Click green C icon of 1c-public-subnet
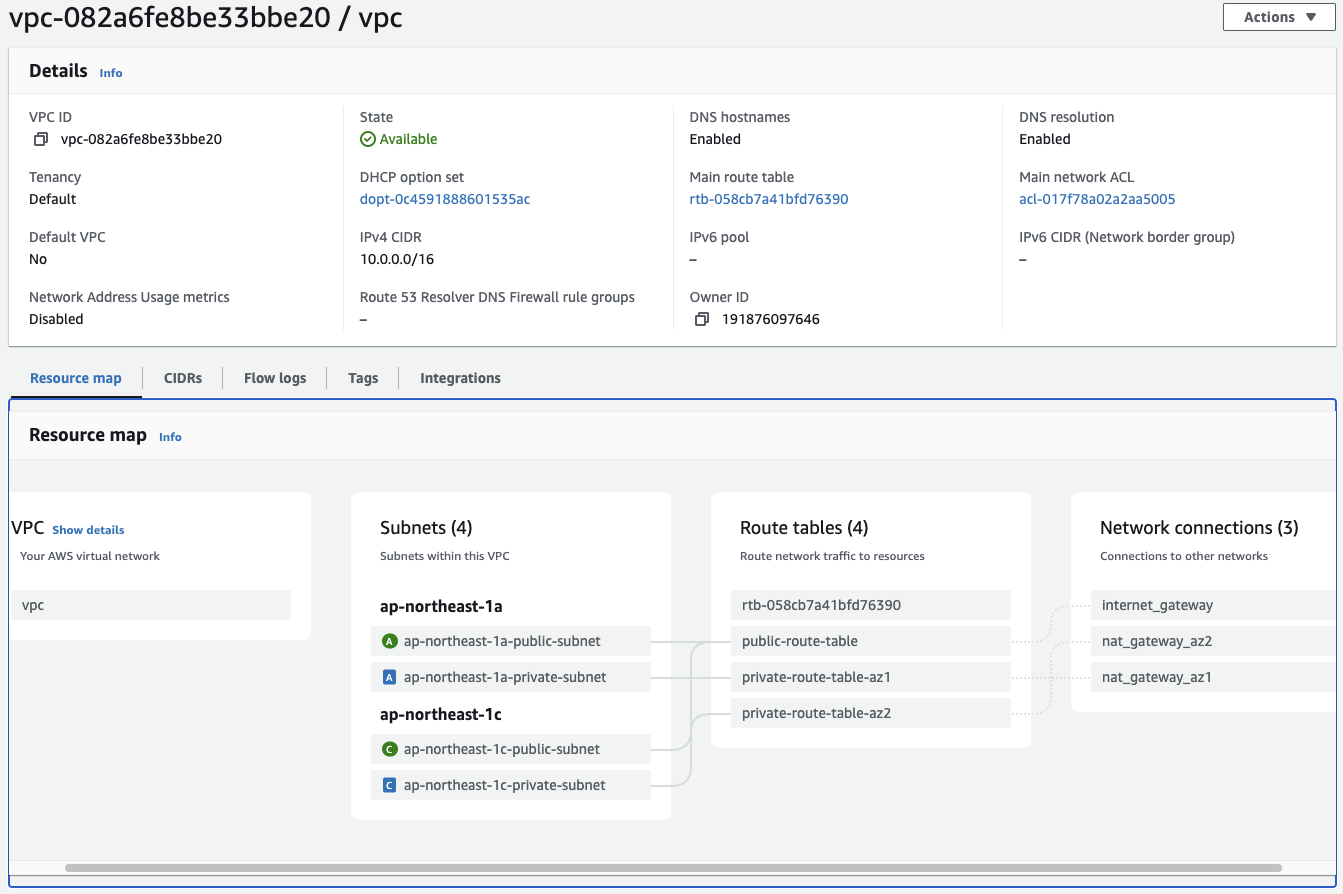The image size is (1343, 894). [x=390, y=749]
